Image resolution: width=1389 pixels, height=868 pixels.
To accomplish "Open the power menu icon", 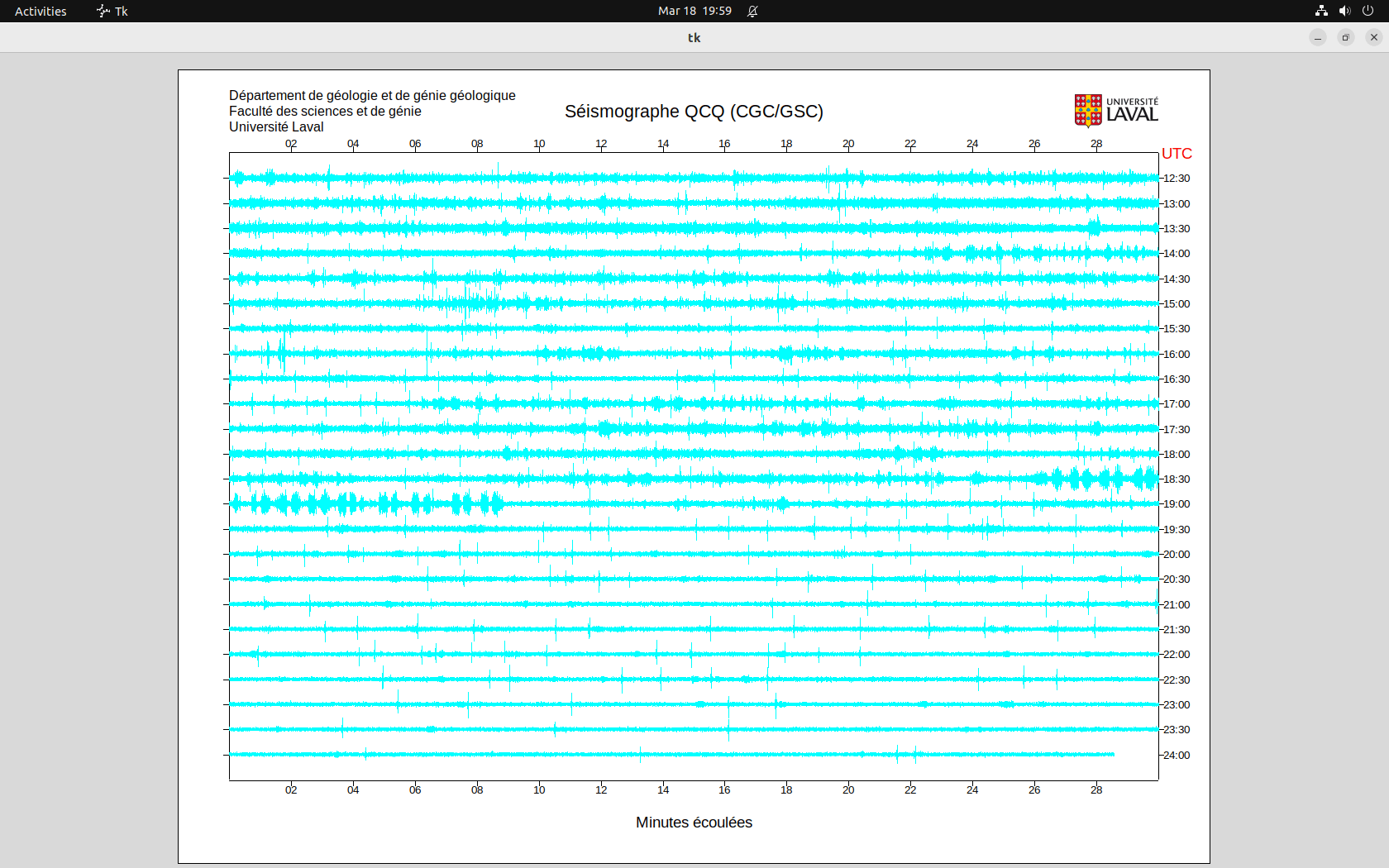I will click(1368, 11).
